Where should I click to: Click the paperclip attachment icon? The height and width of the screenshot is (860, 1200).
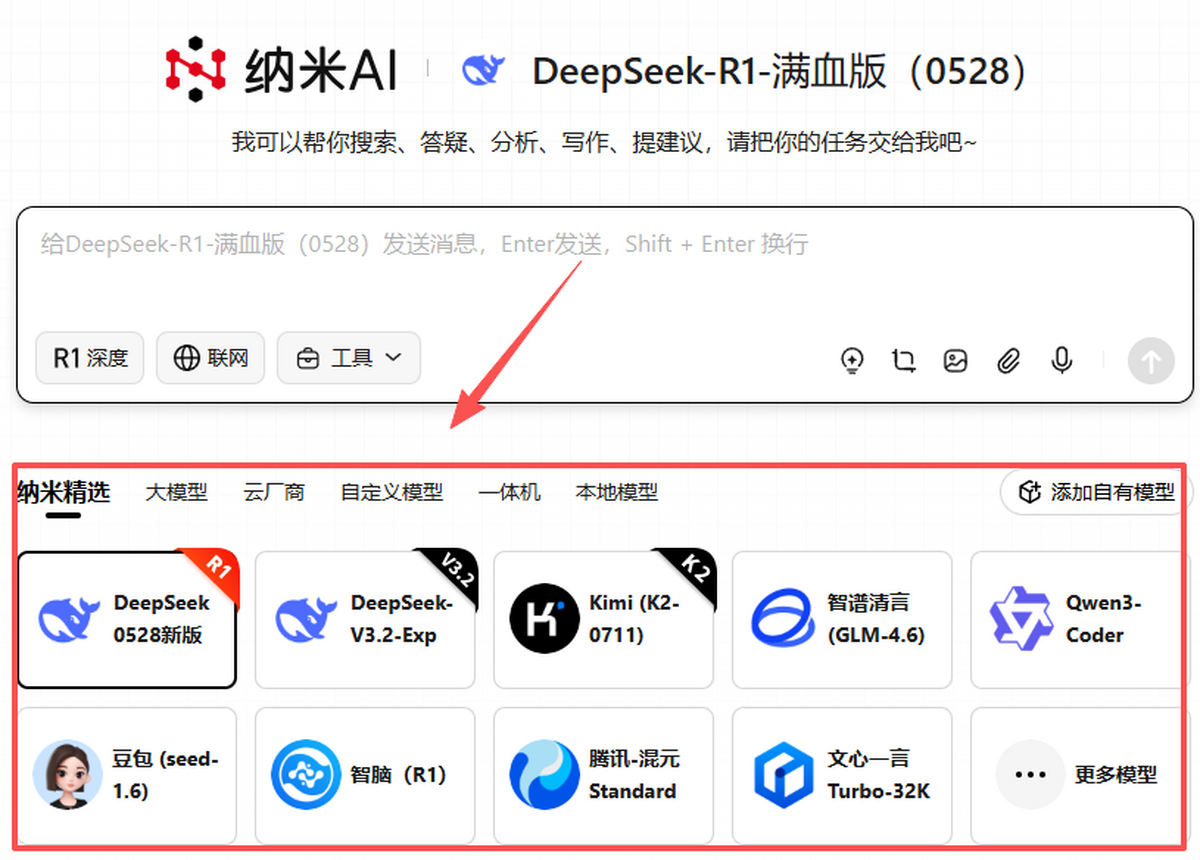click(1008, 360)
